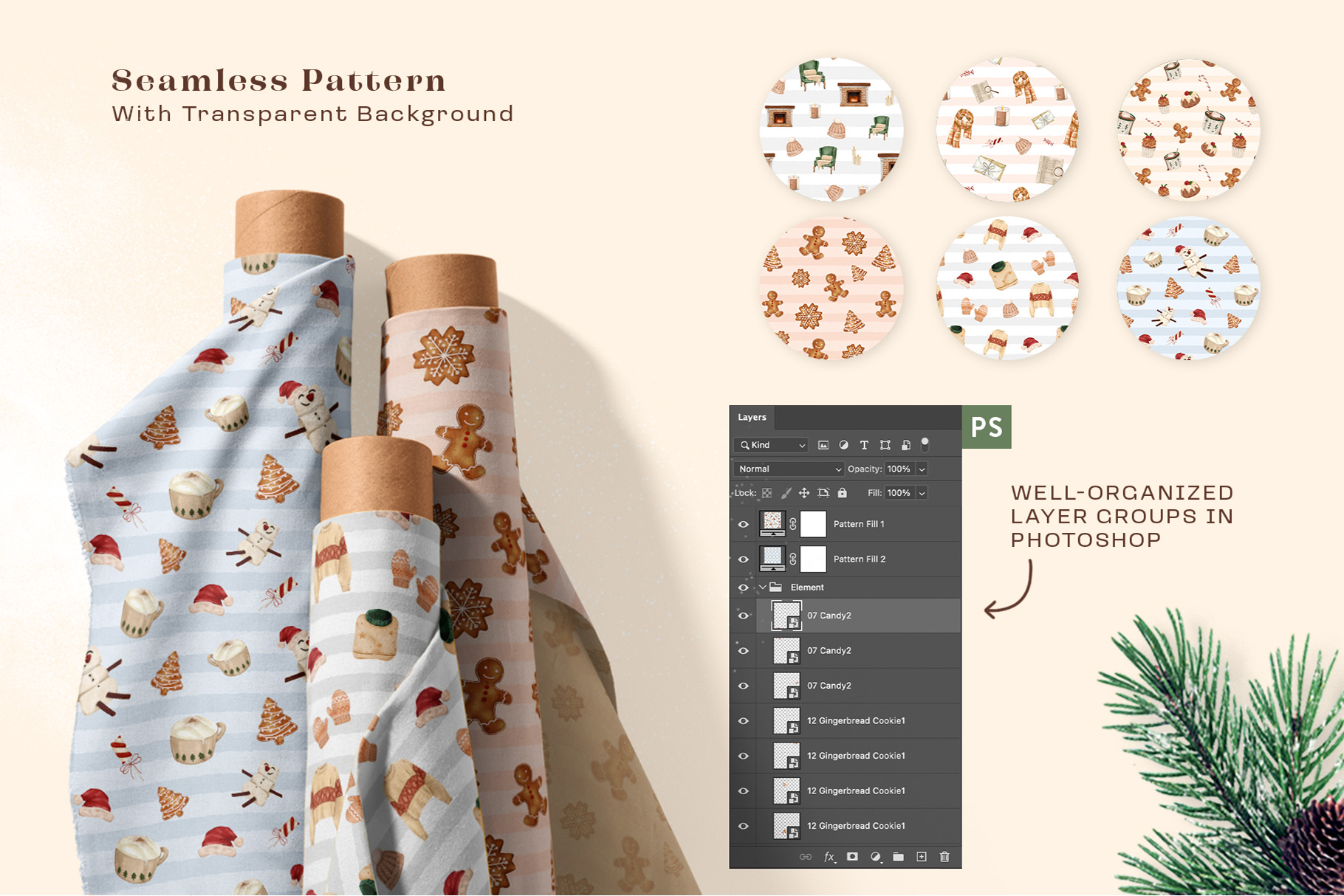This screenshot has width=1344, height=896.
Task: Click the highlighted 07 Candy2 layer name
Action: coord(829,616)
